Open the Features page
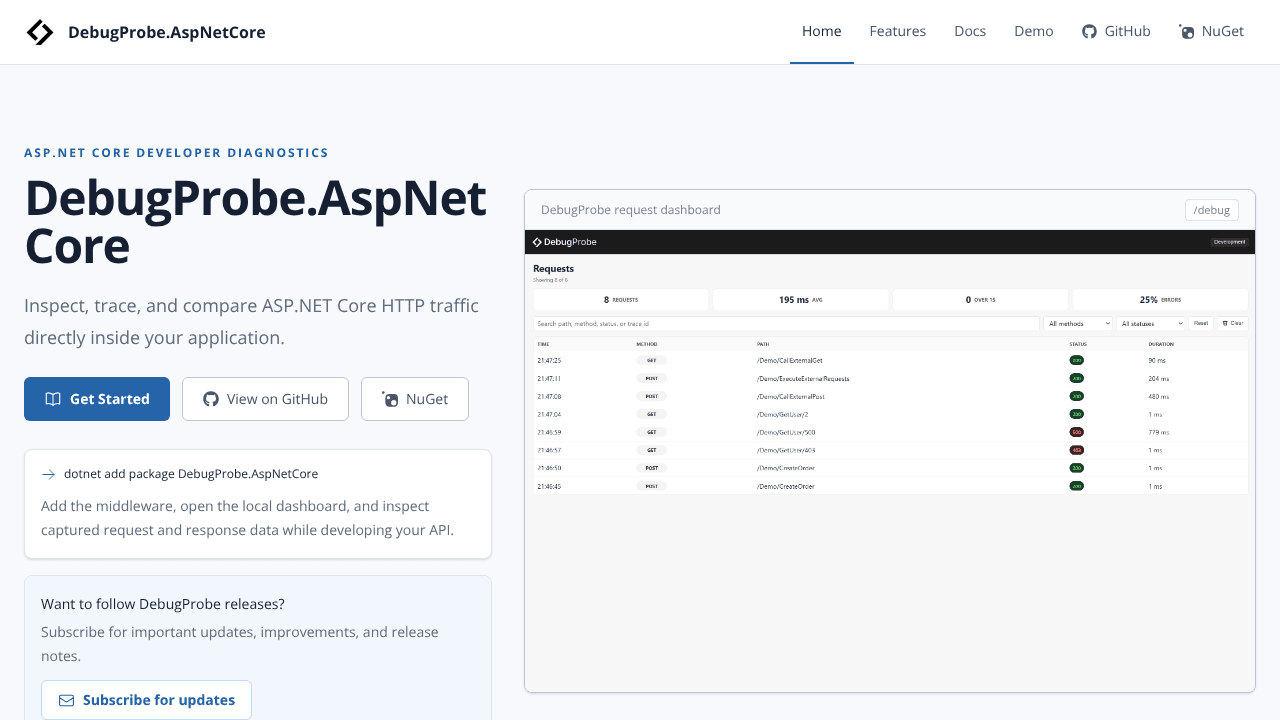 pyautogui.click(x=897, y=31)
